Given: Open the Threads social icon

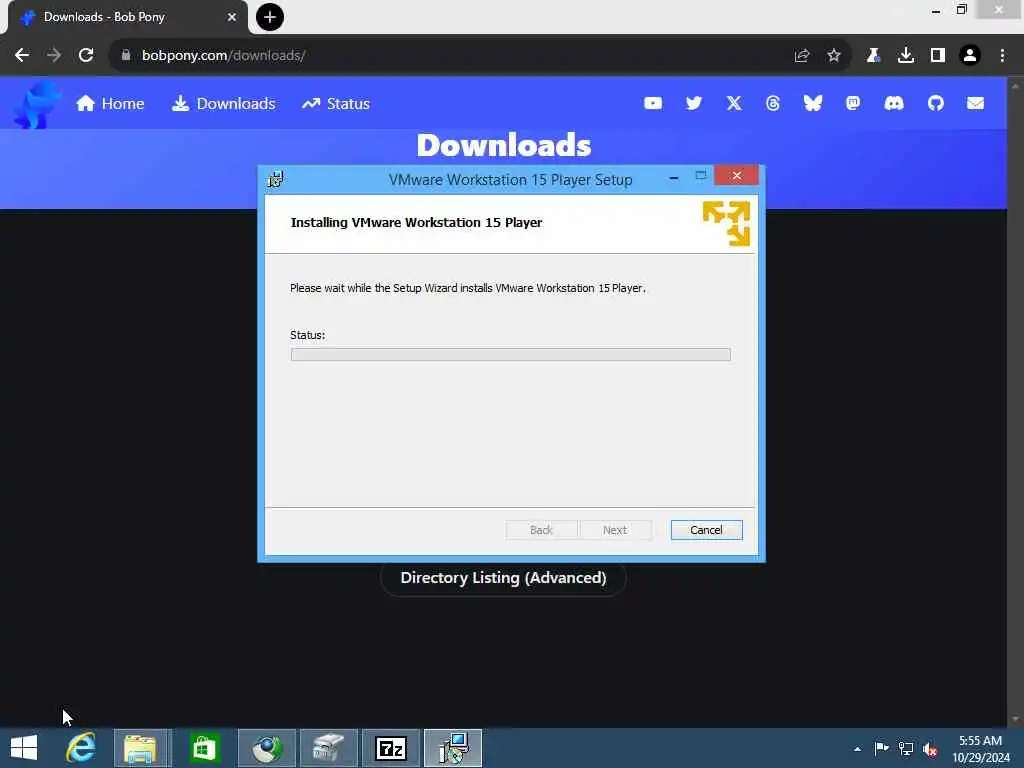Looking at the screenshot, I should pos(773,103).
